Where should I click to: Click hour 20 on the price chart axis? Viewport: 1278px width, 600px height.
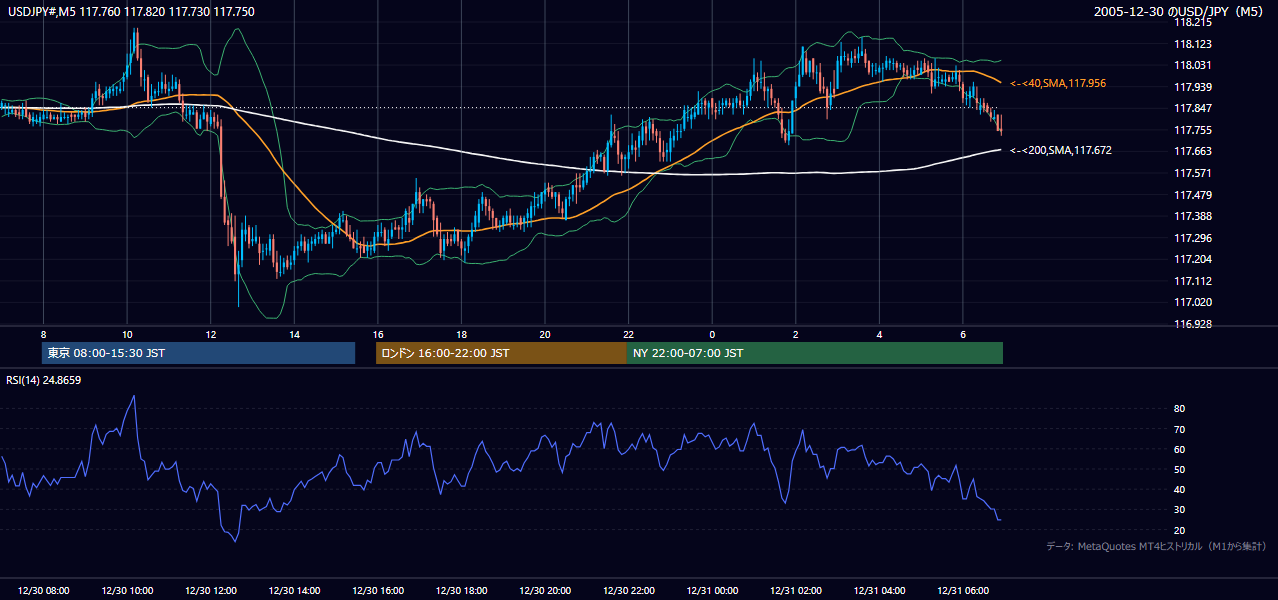click(545, 333)
